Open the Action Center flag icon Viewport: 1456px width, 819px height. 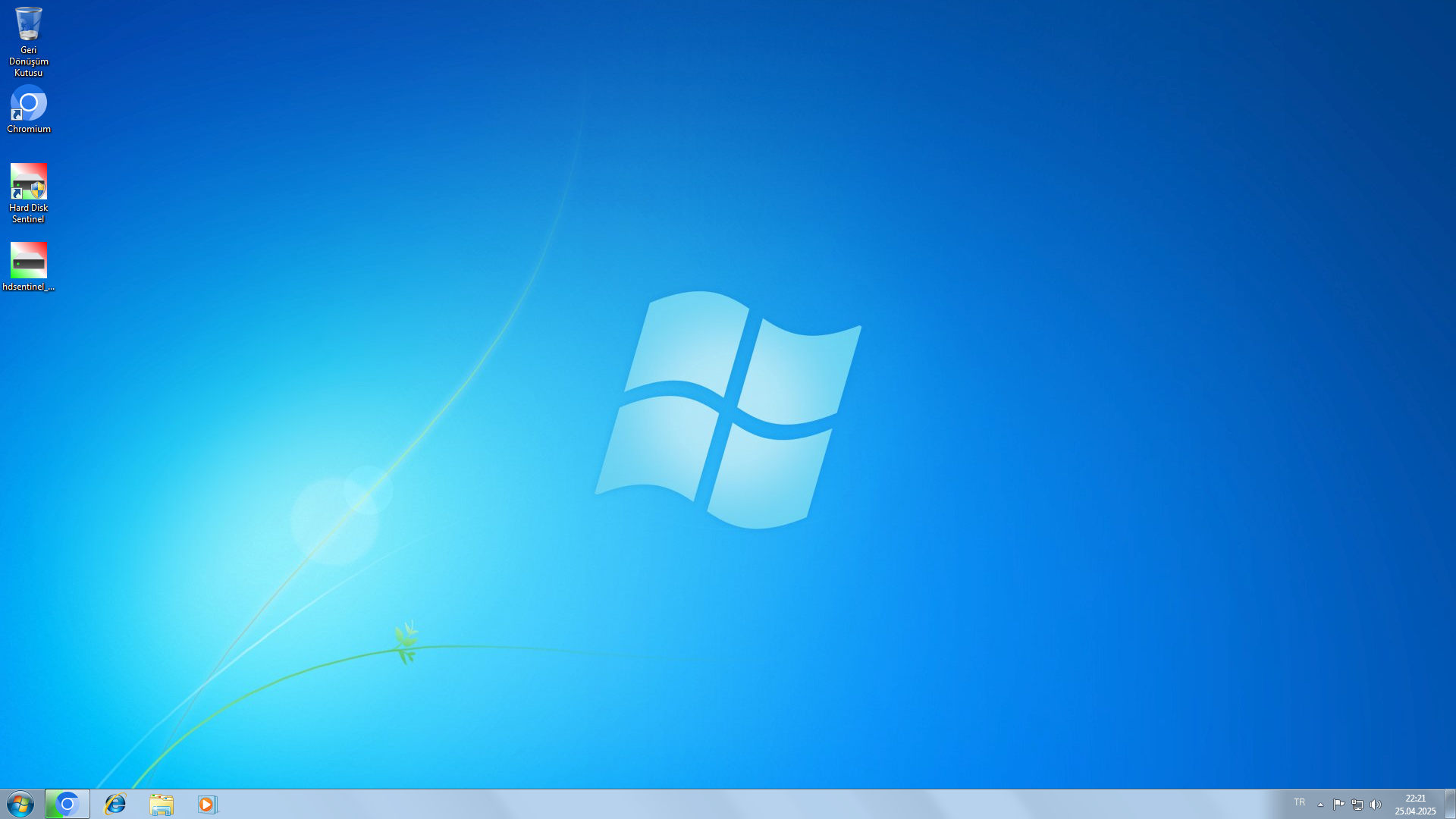click(1338, 805)
